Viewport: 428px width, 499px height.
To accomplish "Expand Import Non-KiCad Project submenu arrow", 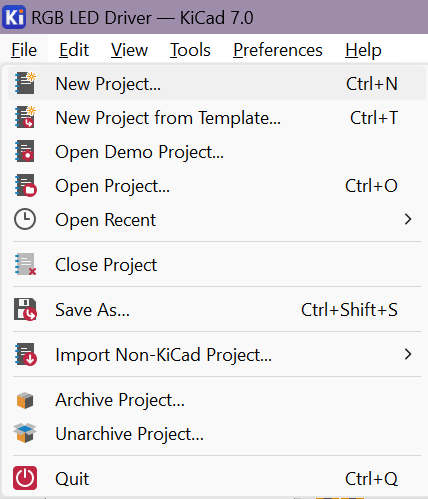I will point(408,354).
